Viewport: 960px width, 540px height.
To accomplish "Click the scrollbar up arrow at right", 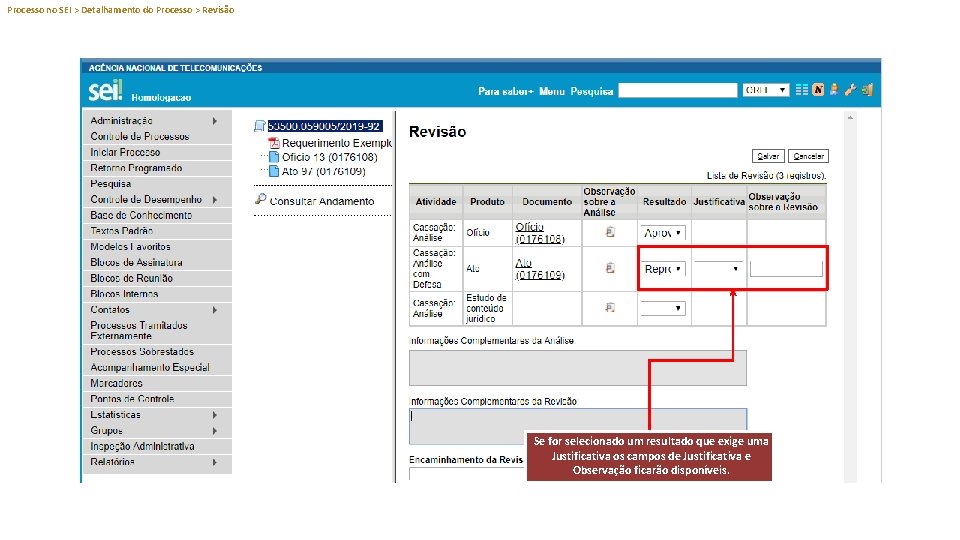I will click(850, 117).
